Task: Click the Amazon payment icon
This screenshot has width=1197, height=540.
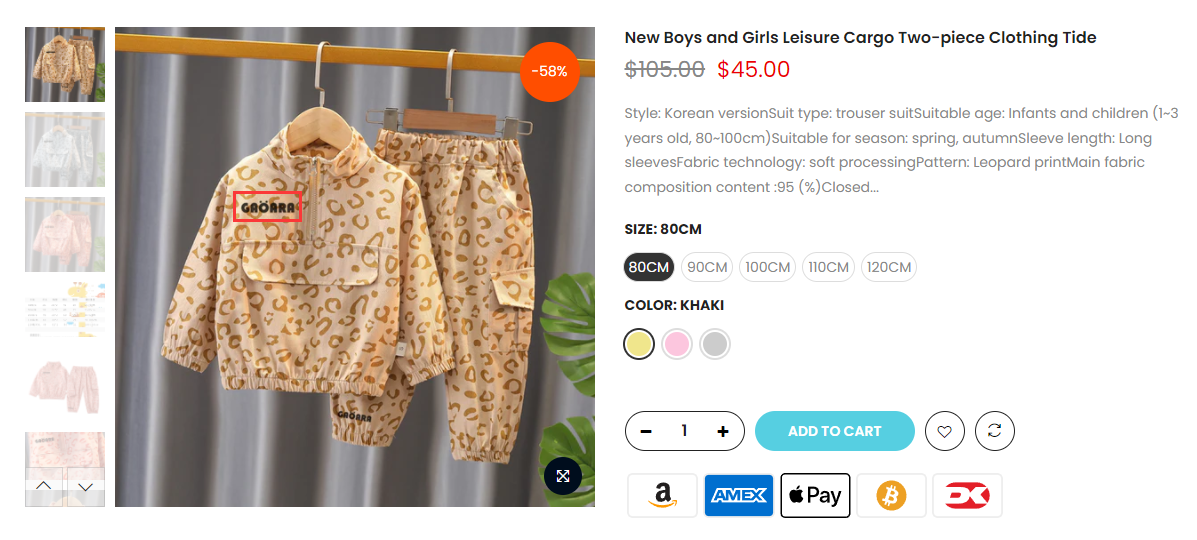Action: tap(662, 496)
